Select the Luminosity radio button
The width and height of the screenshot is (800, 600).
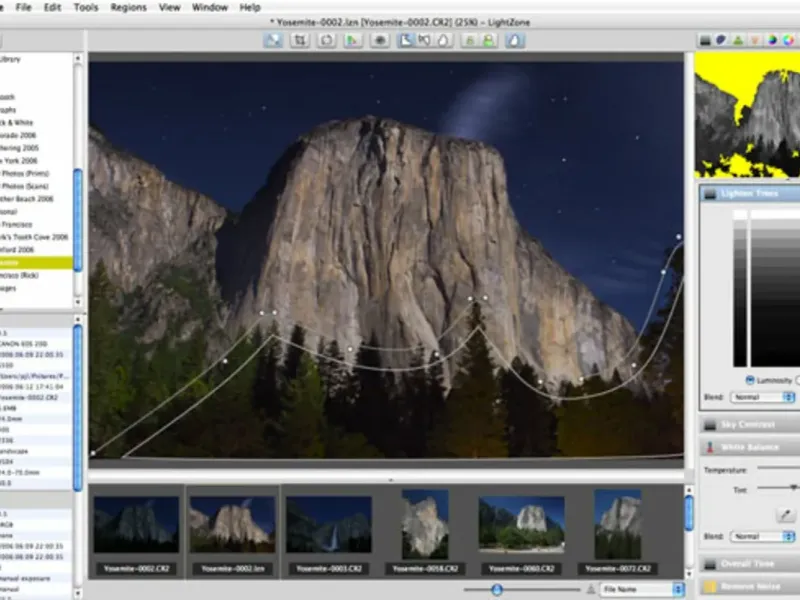pyautogui.click(x=751, y=380)
